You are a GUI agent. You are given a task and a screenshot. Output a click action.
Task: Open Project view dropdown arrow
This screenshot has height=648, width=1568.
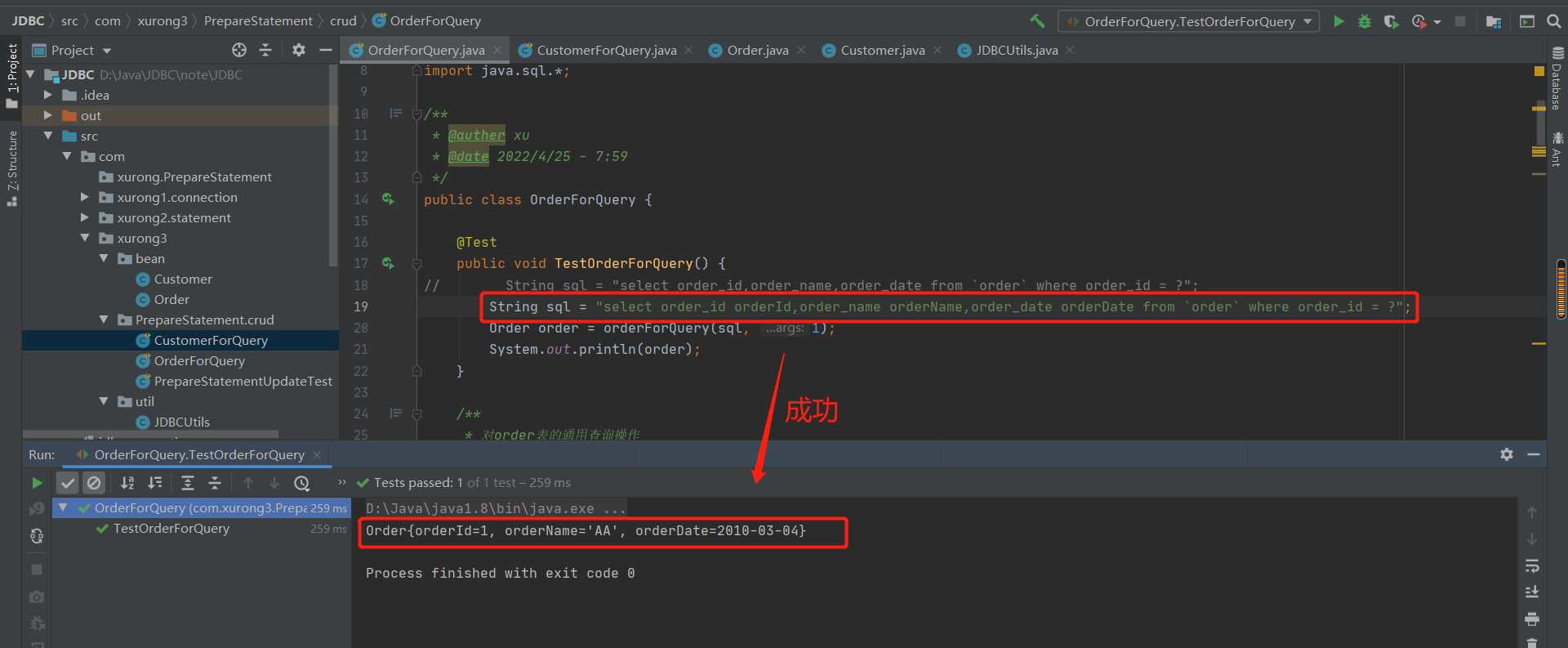[x=107, y=51]
